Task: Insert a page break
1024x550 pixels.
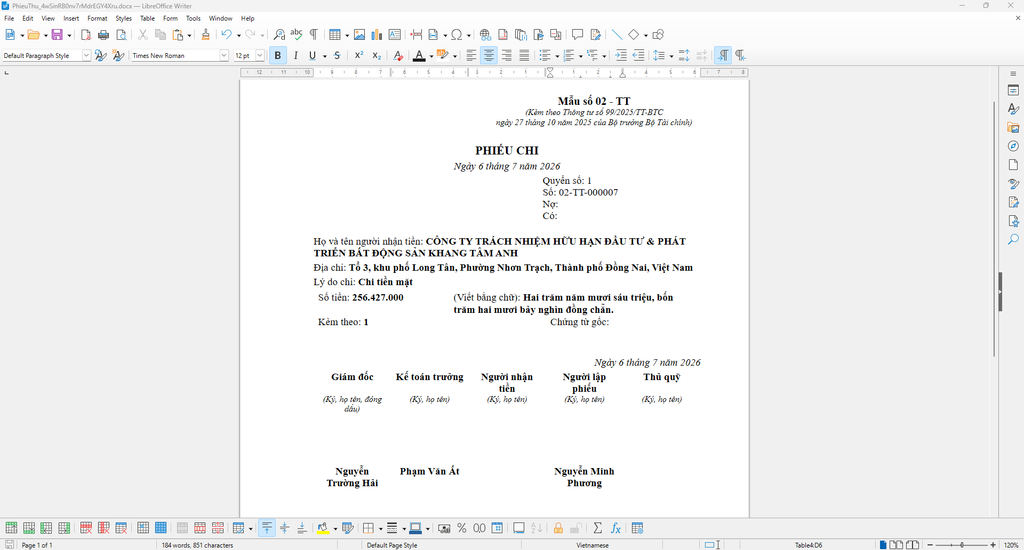Action: pyautogui.click(x=416, y=35)
